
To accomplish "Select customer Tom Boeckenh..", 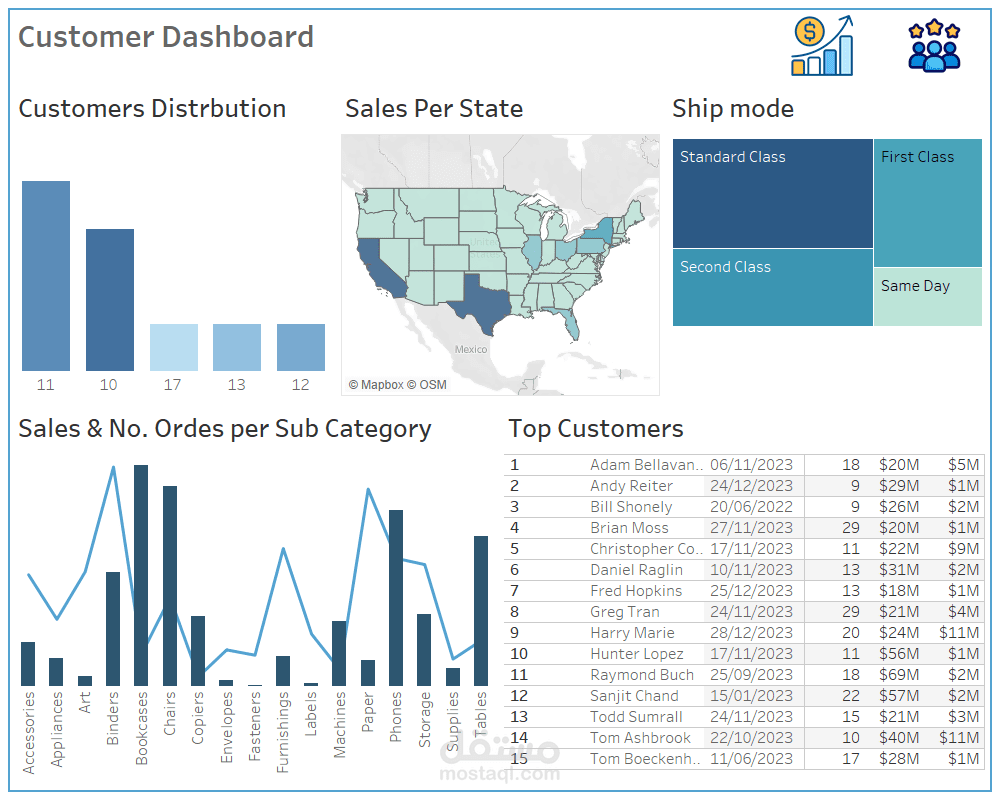I will pos(645,759).
